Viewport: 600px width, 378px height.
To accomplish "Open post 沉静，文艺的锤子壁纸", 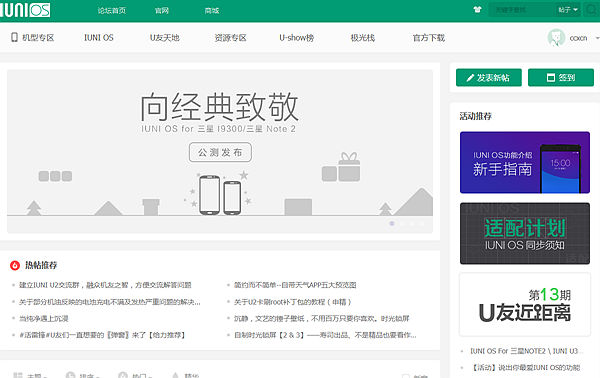I will [322, 318].
